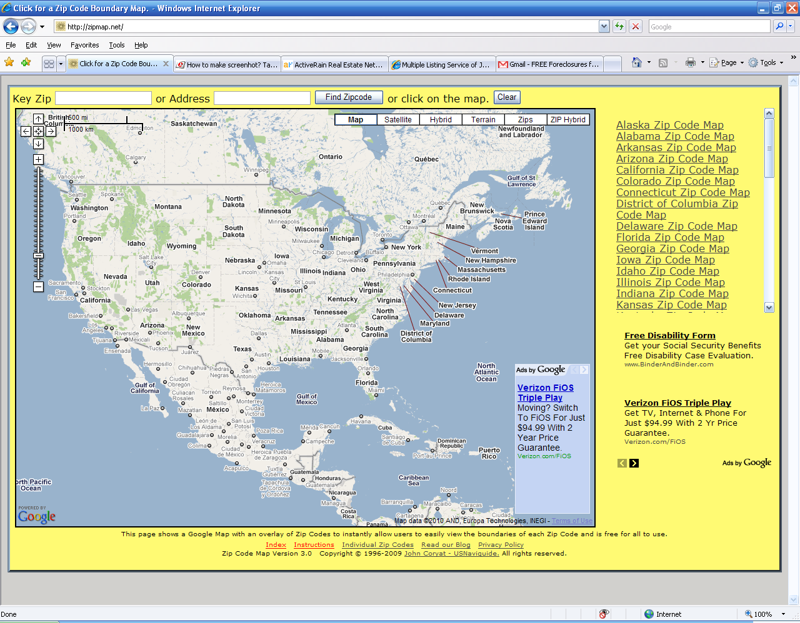800x623 pixels.
Task: Click the state list scroll down arrow
Action: pyautogui.click(x=769, y=307)
